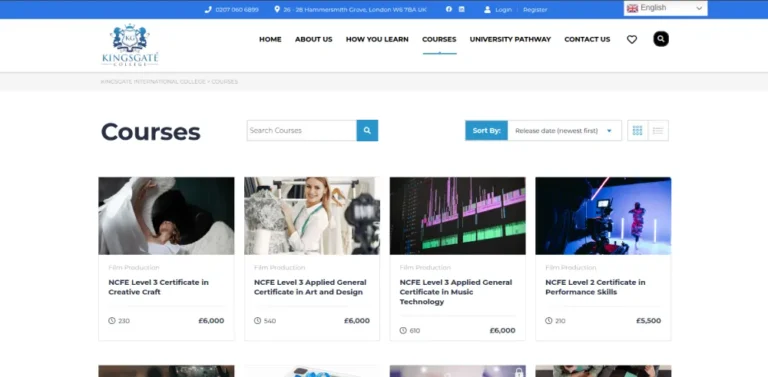Open the black search icon in navbar
Viewport: 768px width, 377px height.
coord(661,39)
